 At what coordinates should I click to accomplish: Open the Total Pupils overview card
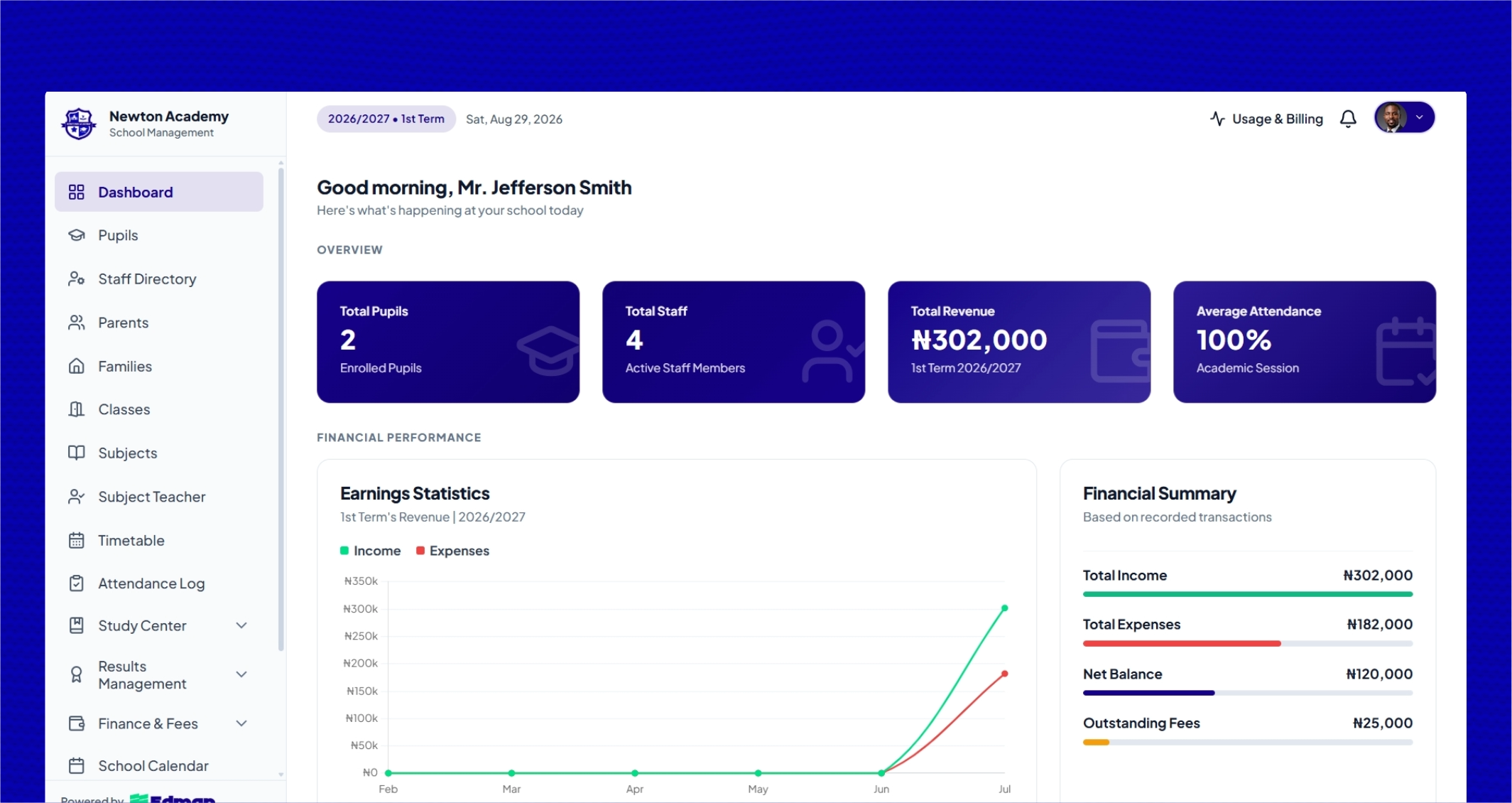click(448, 342)
